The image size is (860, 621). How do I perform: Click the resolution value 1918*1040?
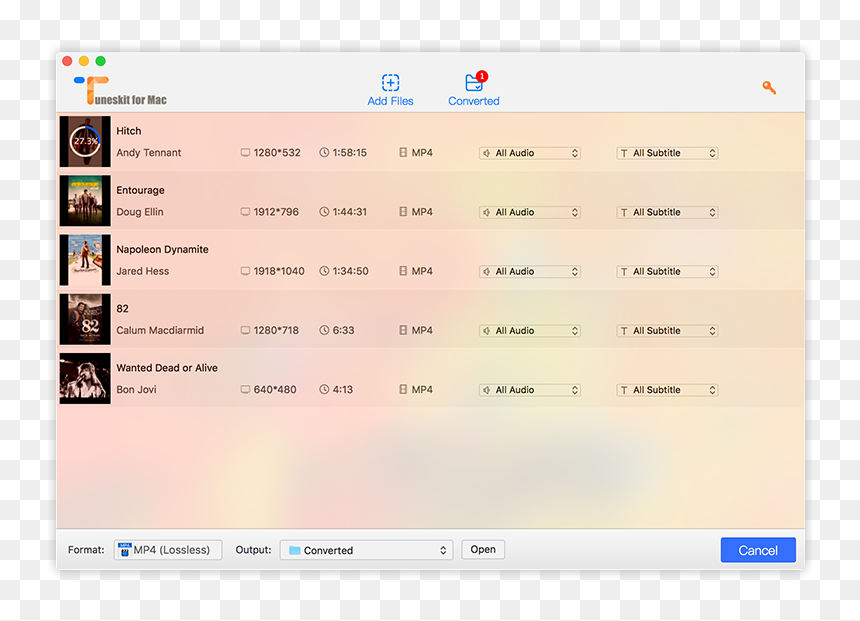pyautogui.click(x=279, y=271)
